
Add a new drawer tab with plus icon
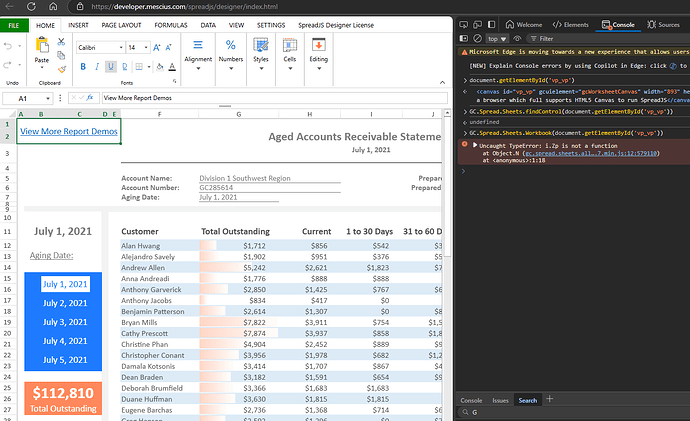point(549,399)
